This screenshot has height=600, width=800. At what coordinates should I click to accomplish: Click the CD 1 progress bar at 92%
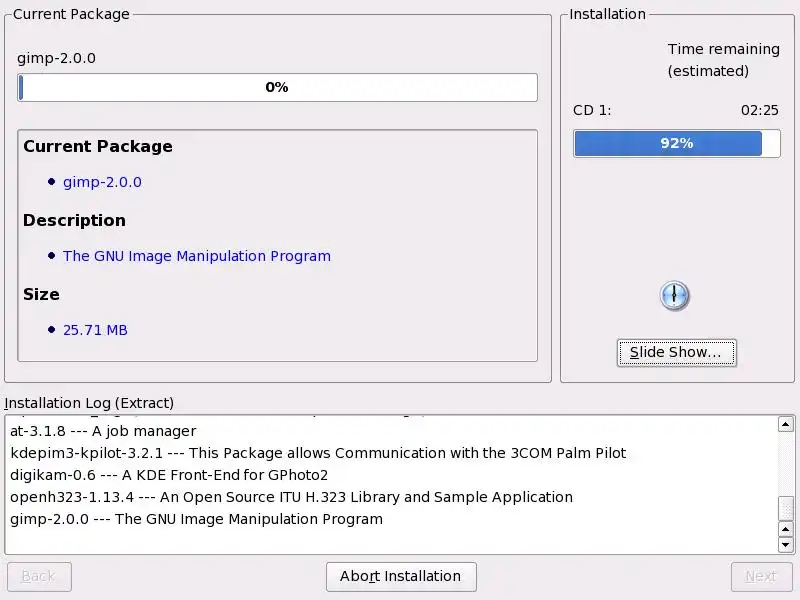click(677, 143)
